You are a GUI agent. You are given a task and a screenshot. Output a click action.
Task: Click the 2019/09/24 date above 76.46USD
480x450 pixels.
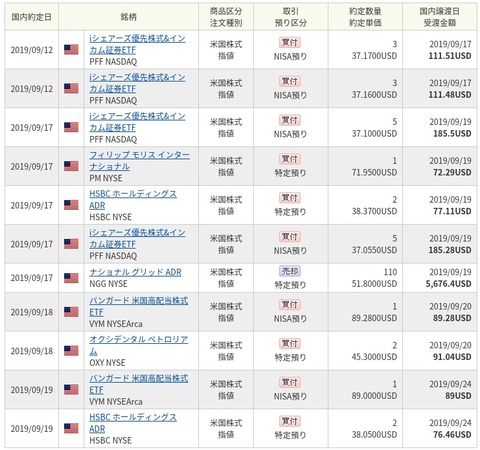pos(450,423)
